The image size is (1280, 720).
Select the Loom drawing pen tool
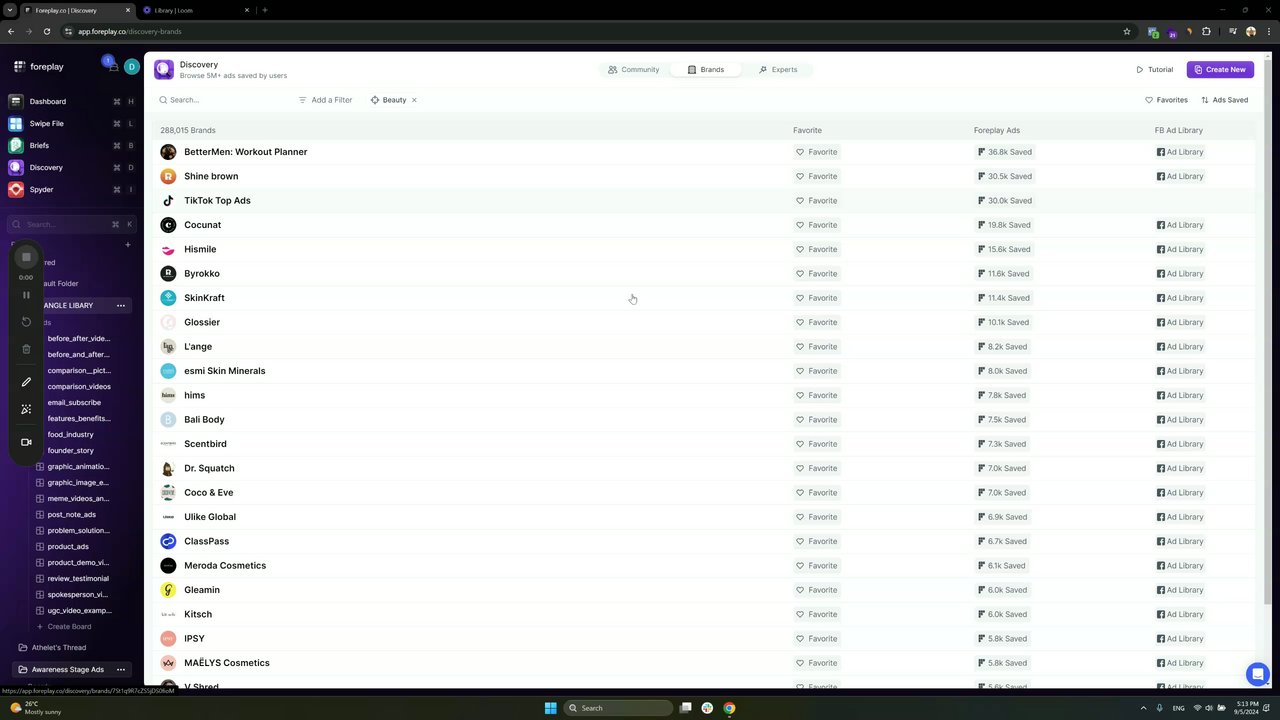click(x=26, y=382)
